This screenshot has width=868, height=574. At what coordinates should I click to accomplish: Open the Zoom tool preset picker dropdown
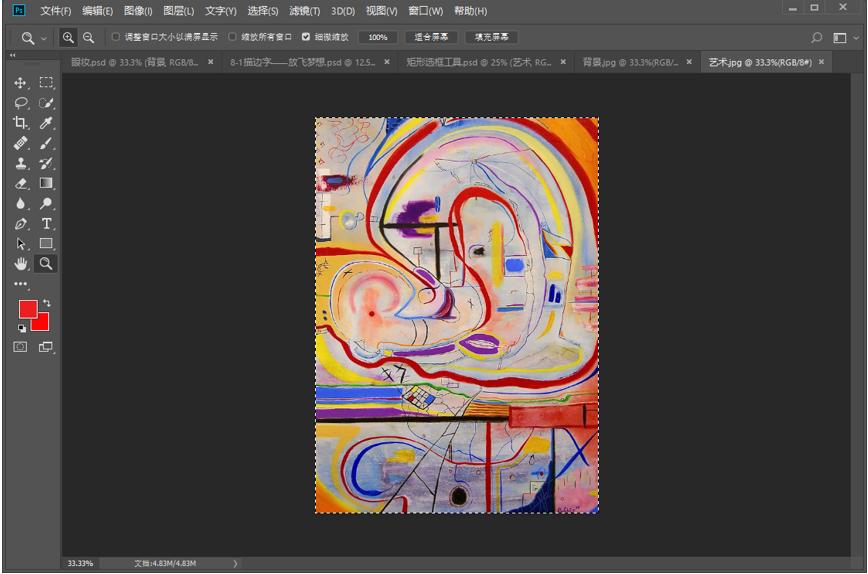(x=44, y=38)
